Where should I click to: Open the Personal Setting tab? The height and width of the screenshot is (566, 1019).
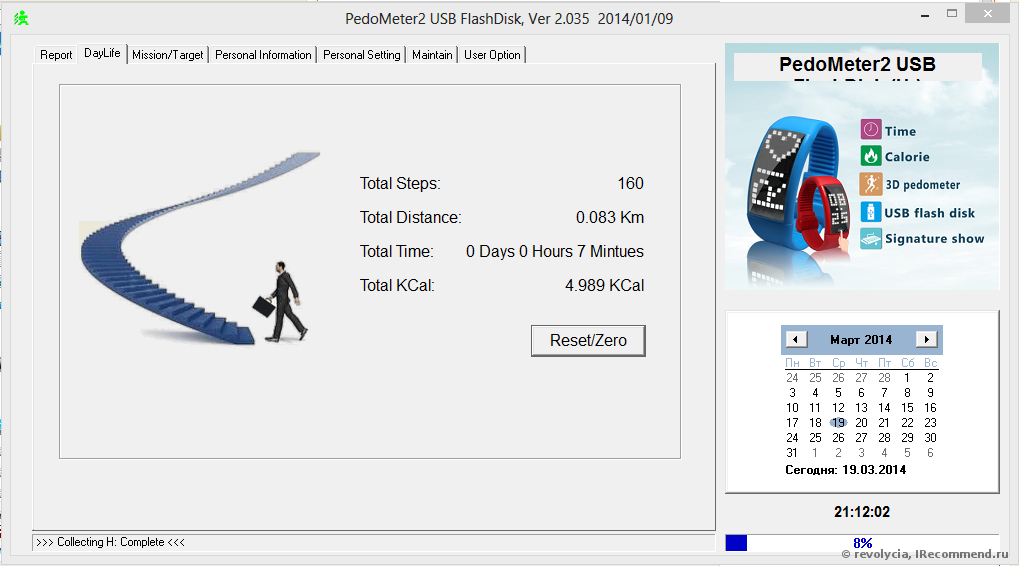point(361,55)
